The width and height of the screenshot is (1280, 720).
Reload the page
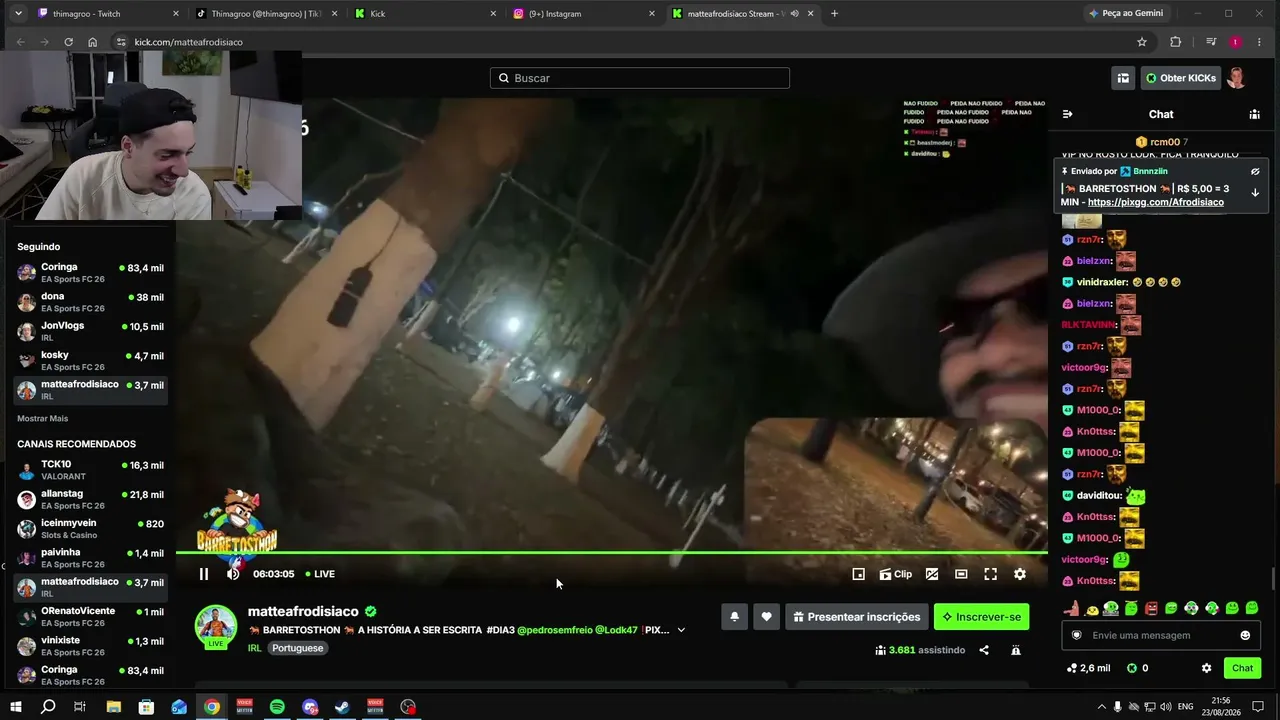click(68, 42)
